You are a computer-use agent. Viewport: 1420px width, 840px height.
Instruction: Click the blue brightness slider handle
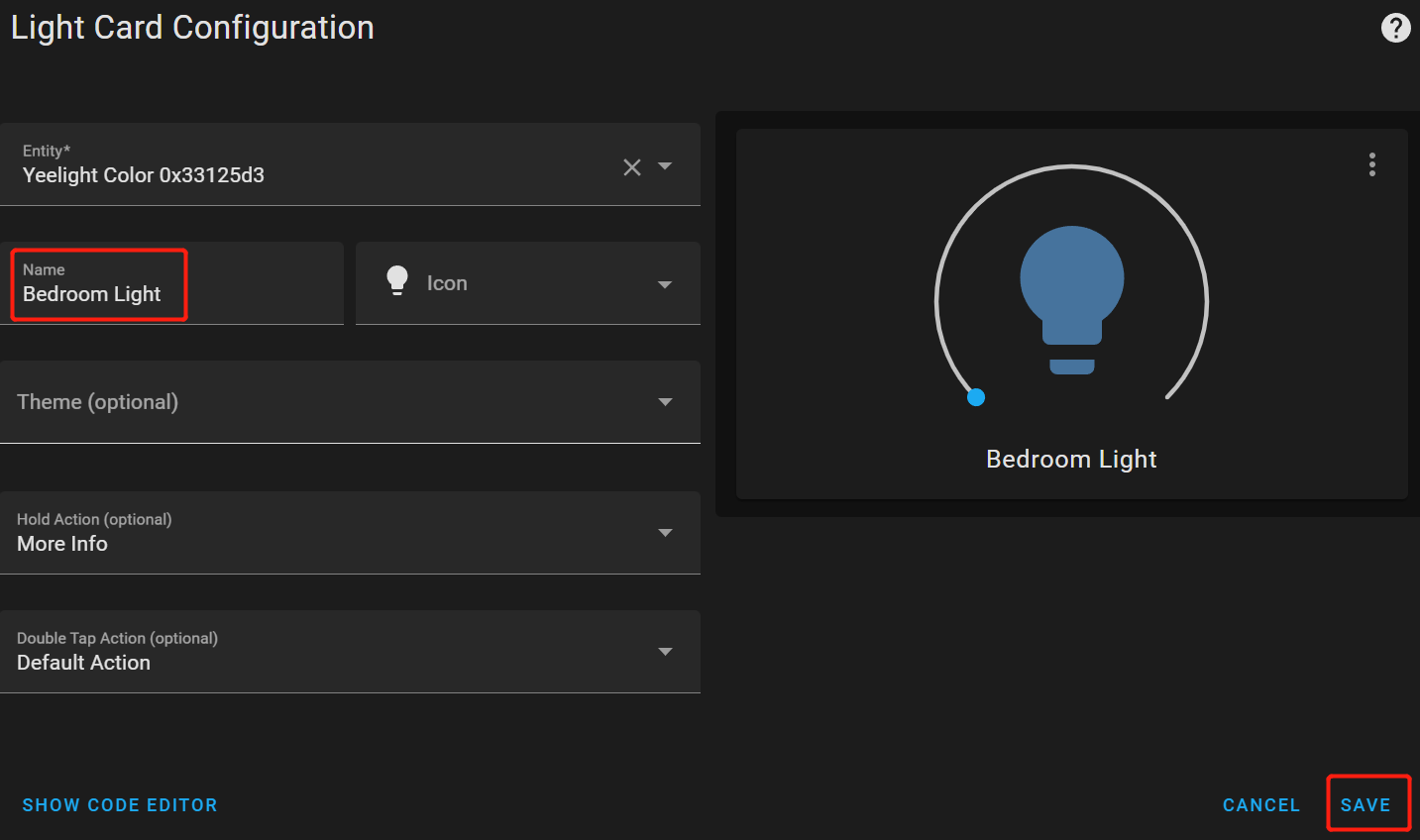(x=976, y=397)
